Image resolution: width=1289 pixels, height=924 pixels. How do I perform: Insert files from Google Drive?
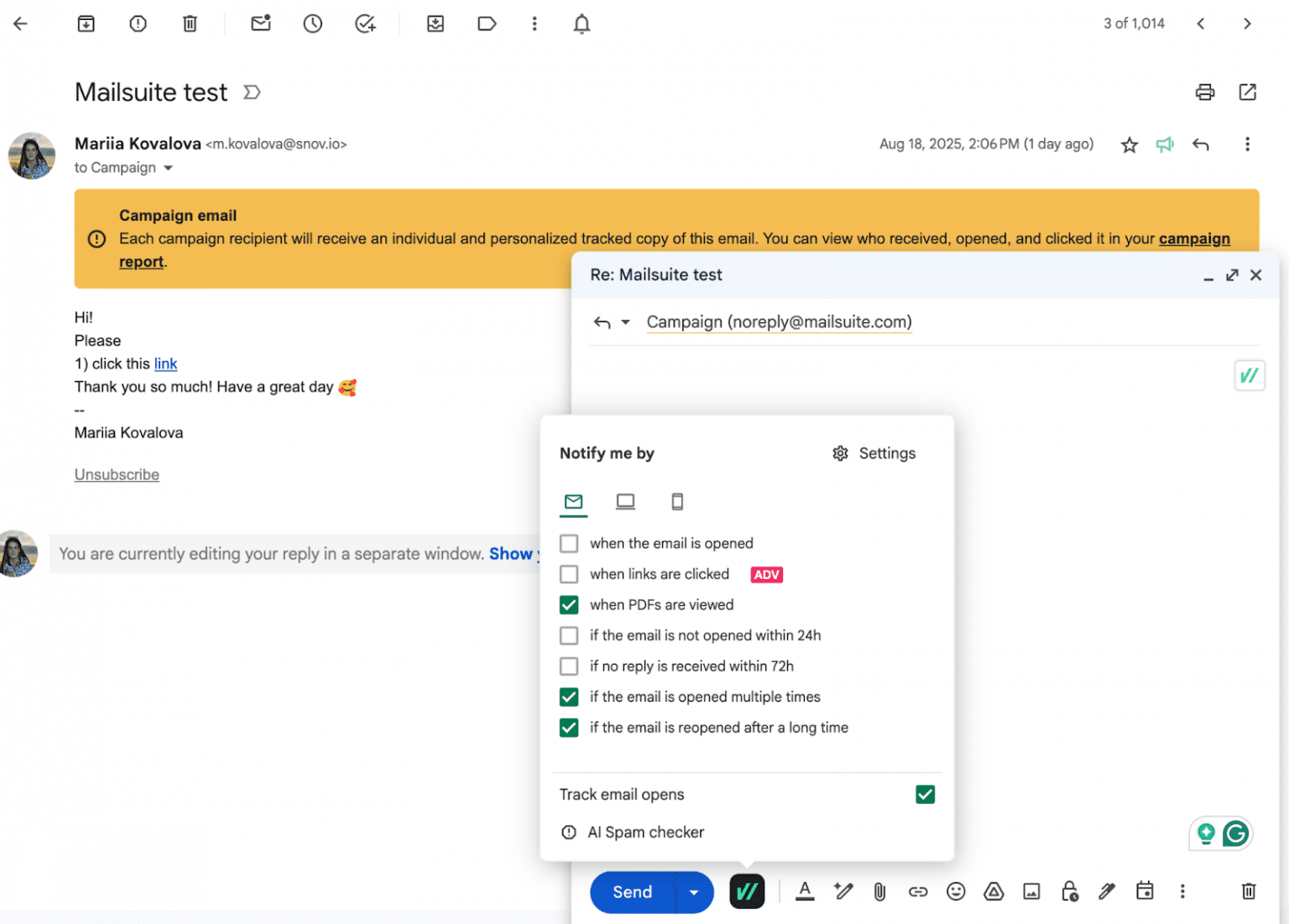coord(994,891)
